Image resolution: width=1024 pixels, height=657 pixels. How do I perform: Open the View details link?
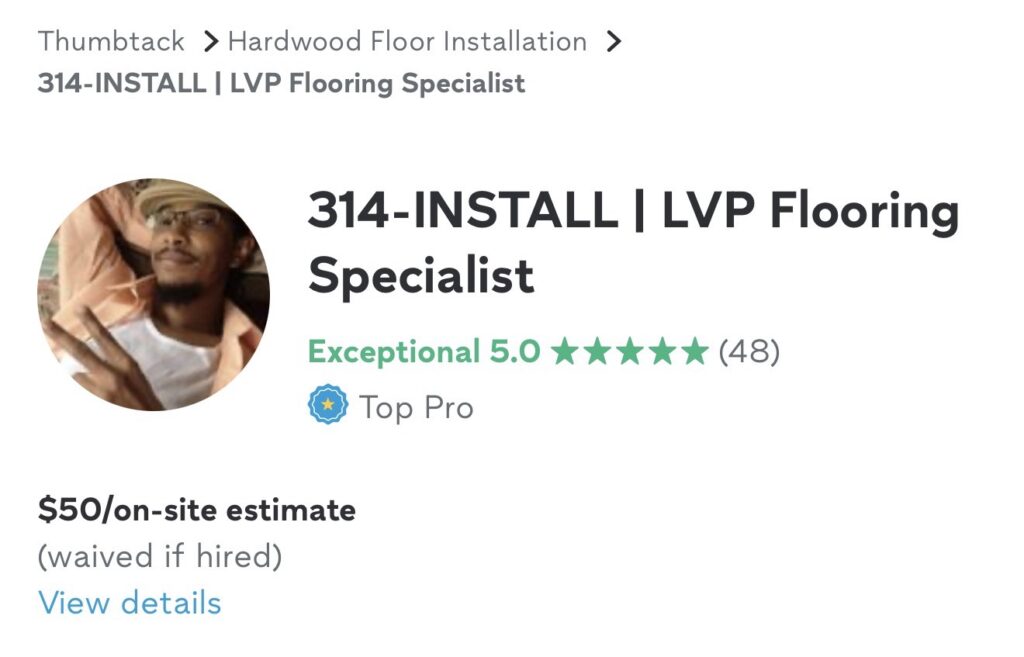point(129,603)
